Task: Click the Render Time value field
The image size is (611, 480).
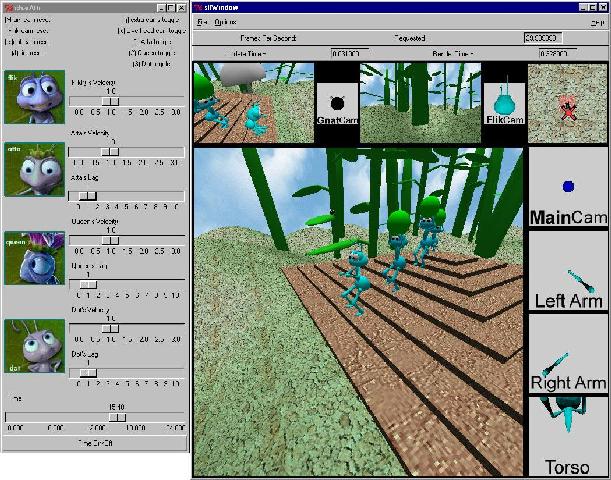Action: pos(558,54)
